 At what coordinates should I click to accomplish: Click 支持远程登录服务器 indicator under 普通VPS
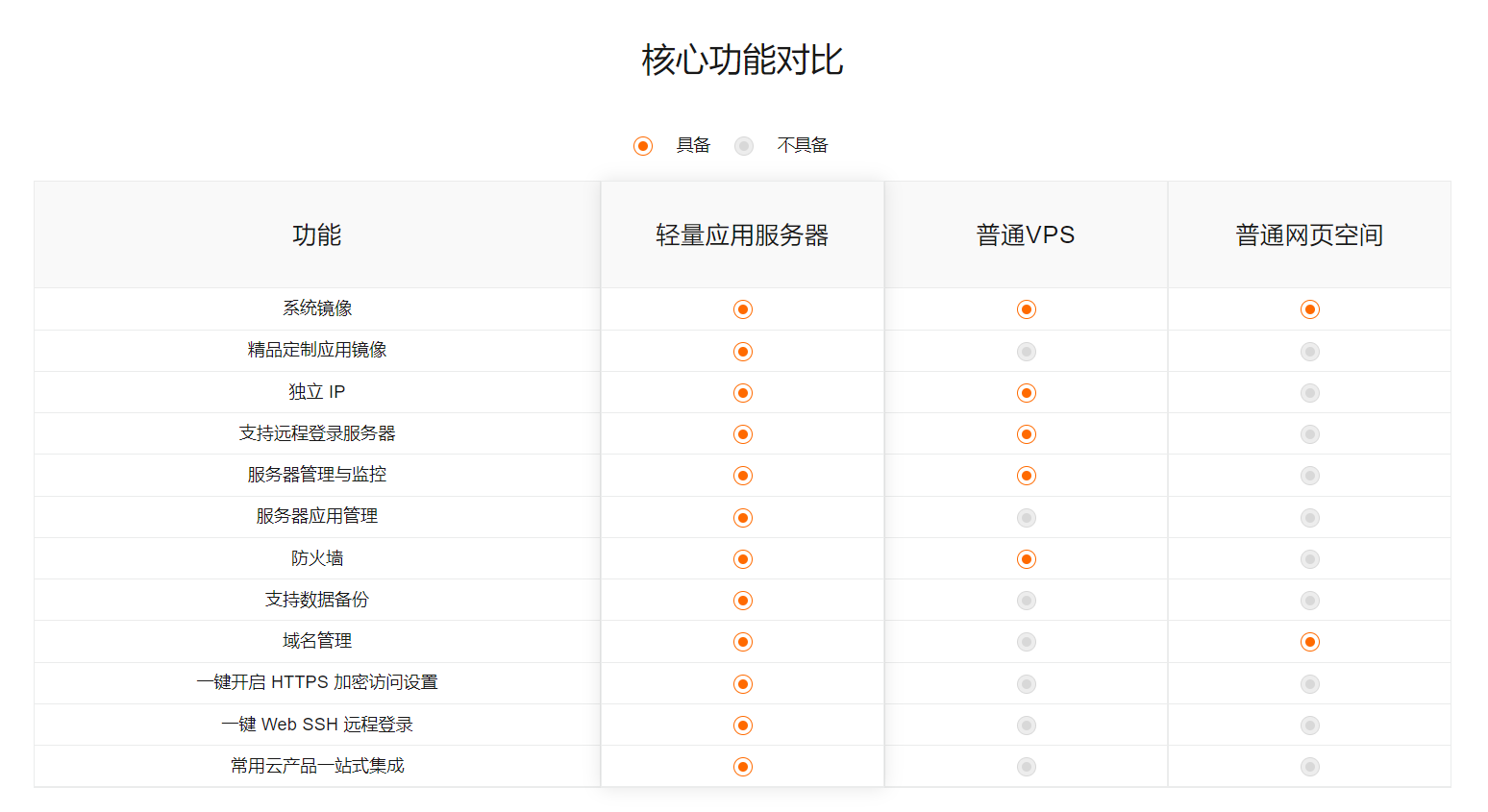click(x=1027, y=434)
